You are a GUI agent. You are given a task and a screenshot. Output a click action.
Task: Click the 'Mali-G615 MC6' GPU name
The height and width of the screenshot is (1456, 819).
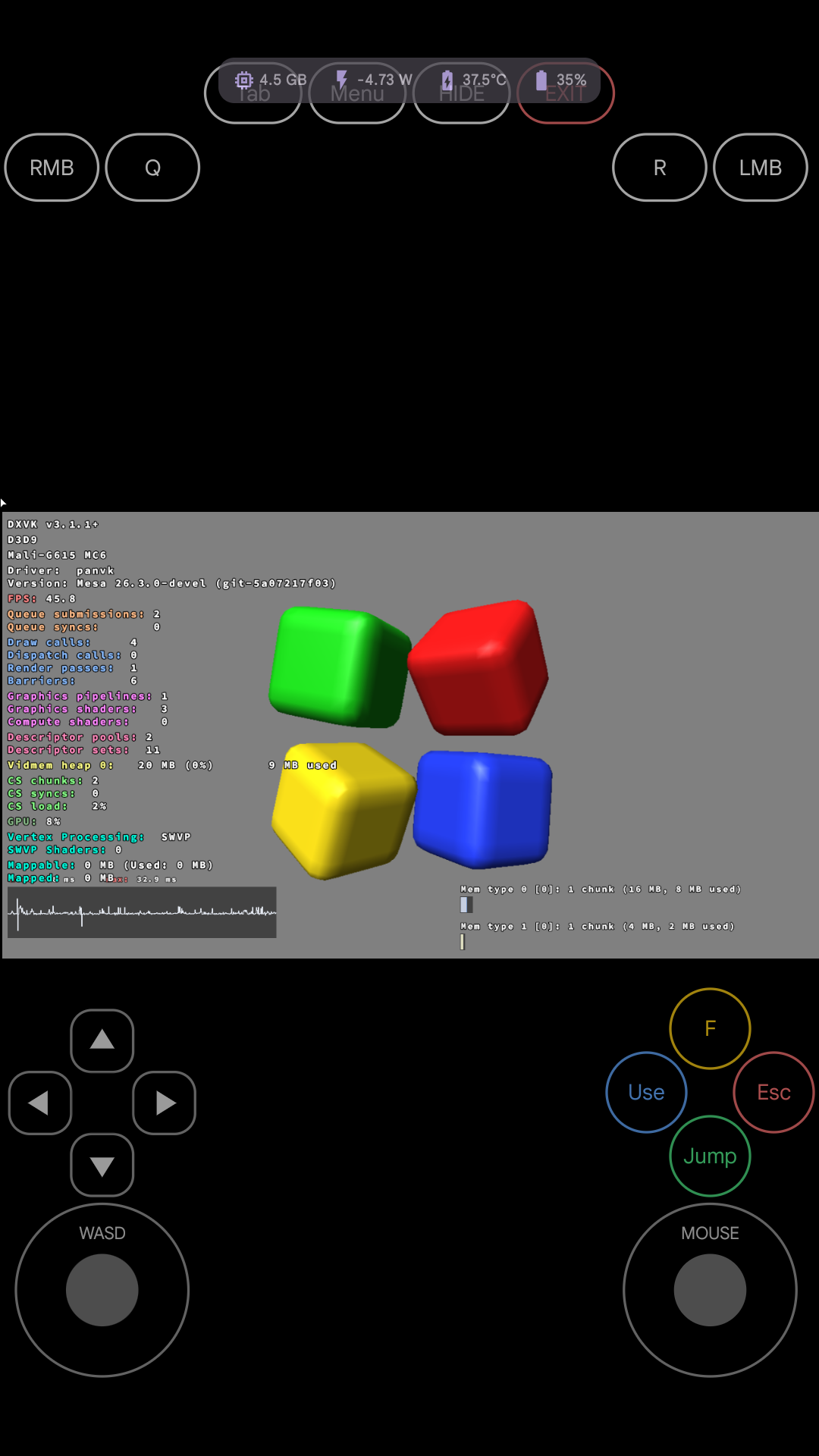click(x=57, y=555)
